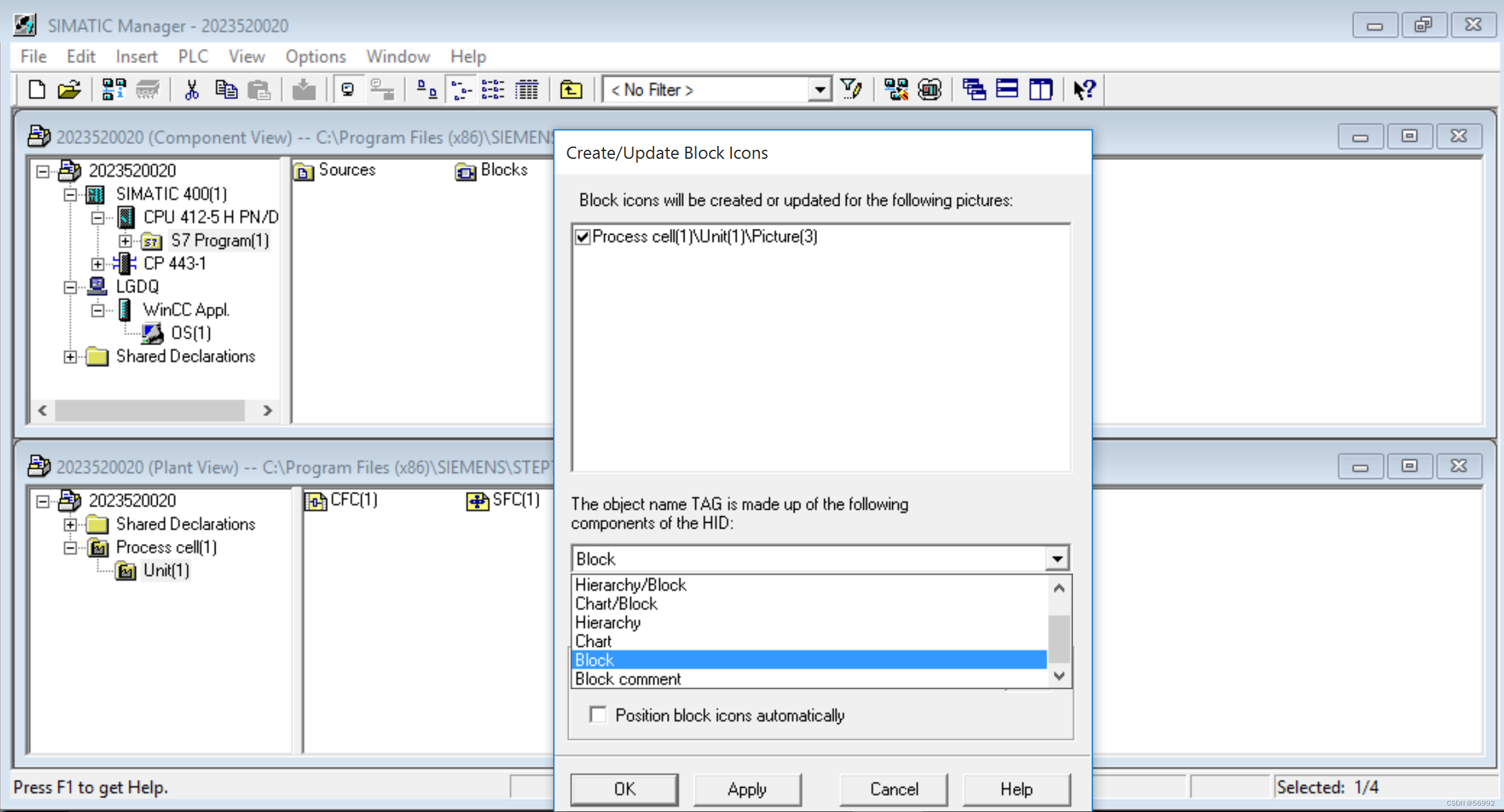Click the Apply button
This screenshot has height=812, width=1504.
tap(747, 789)
